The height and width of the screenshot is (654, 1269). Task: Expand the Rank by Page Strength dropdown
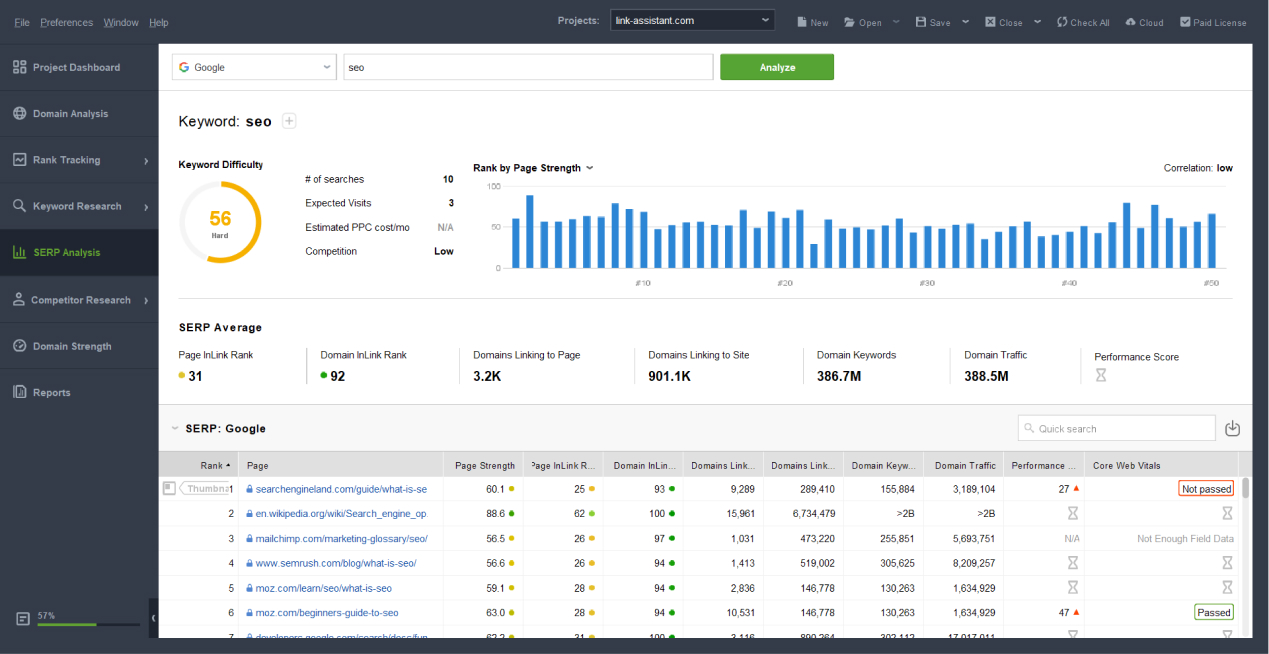pyautogui.click(x=589, y=168)
